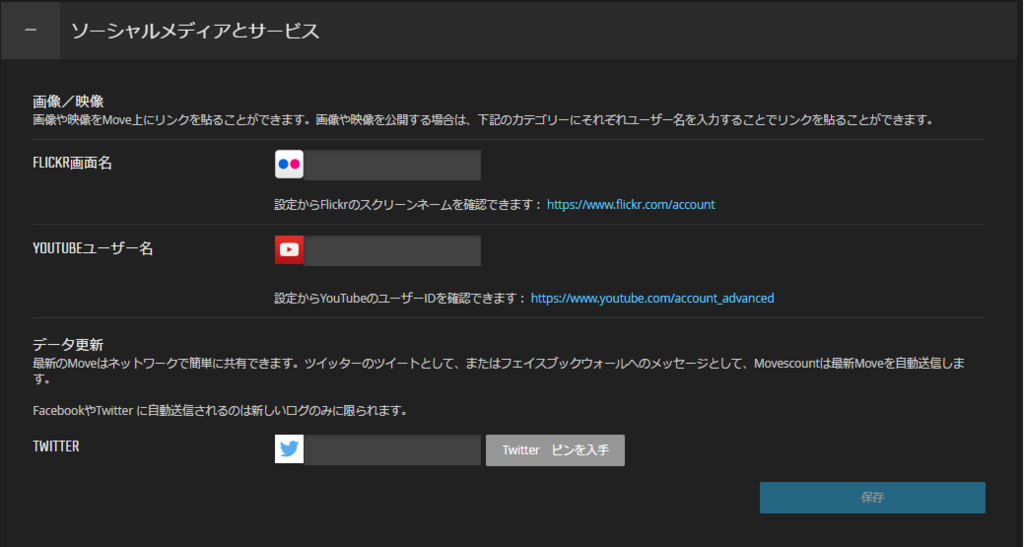The width and height of the screenshot is (1024, 547).
Task: Open the flickr.com/account link
Action: coord(631,204)
